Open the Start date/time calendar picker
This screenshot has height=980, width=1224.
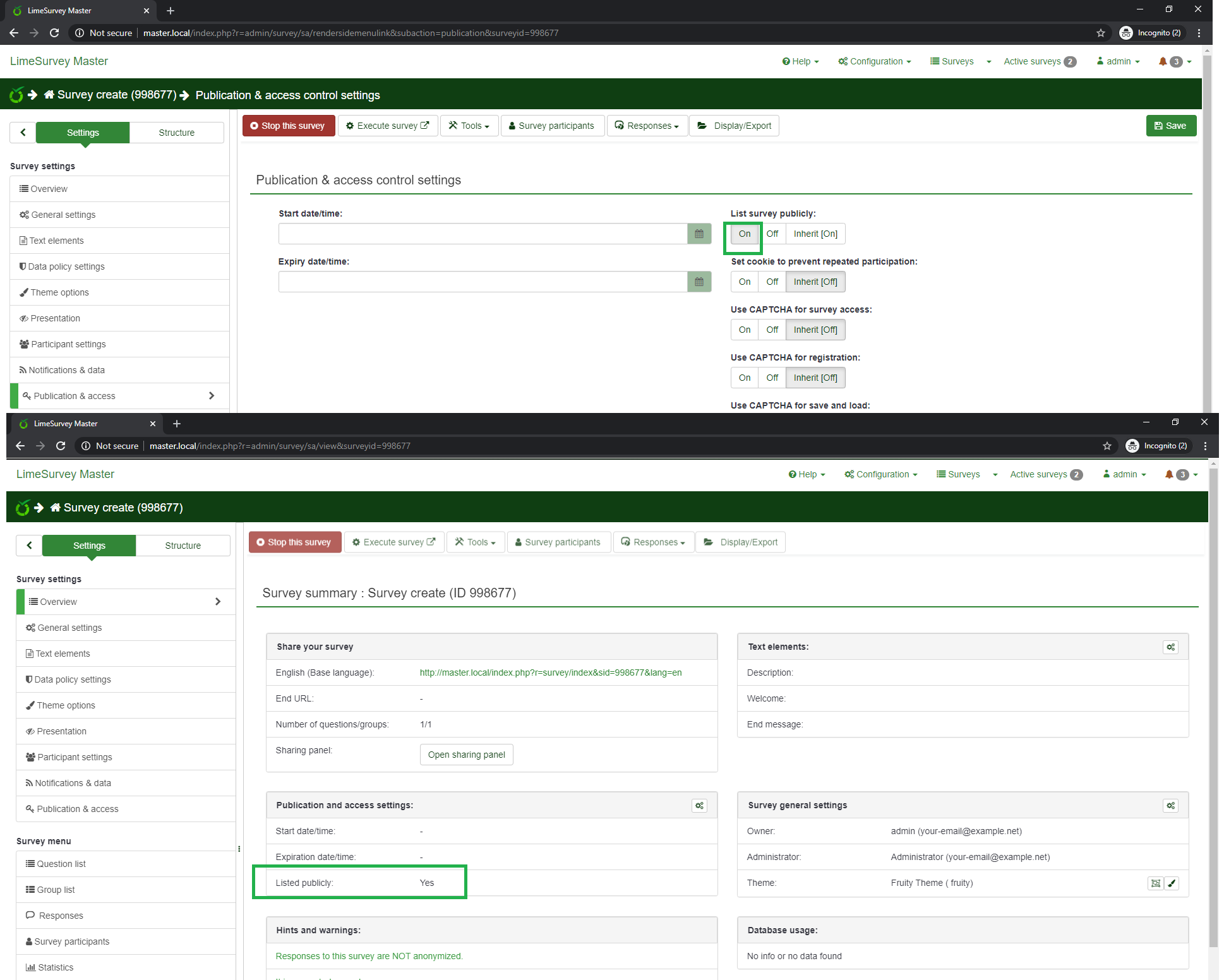click(699, 234)
